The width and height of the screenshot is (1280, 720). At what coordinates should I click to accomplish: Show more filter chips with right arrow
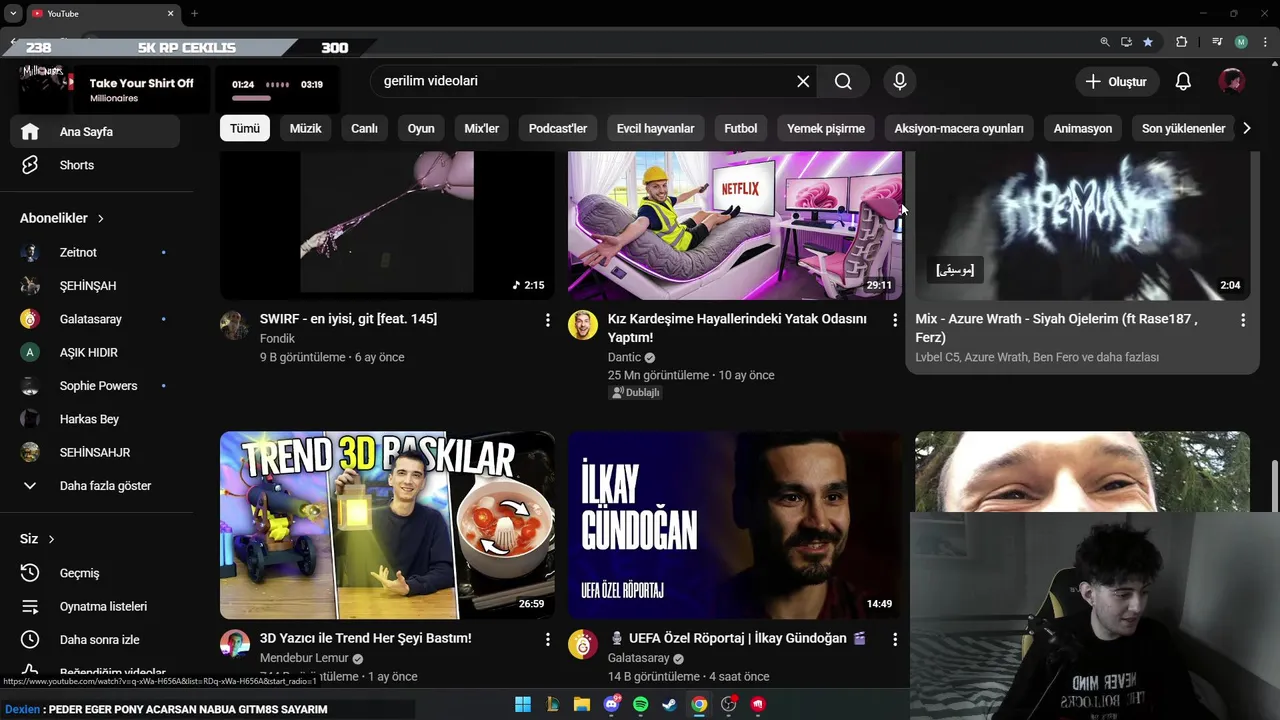(x=1246, y=128)
